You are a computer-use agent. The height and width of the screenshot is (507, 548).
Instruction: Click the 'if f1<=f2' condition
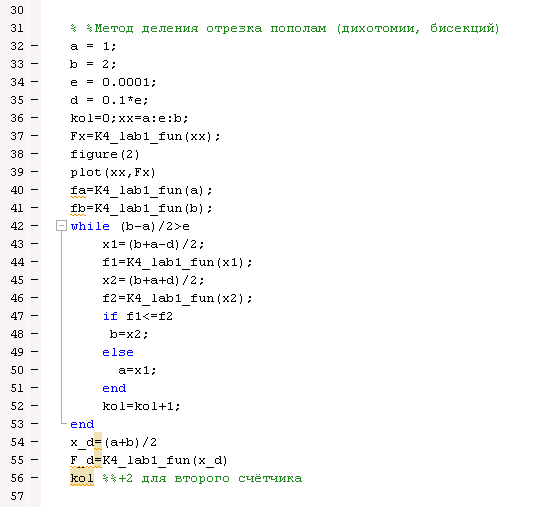pos(137,316)
